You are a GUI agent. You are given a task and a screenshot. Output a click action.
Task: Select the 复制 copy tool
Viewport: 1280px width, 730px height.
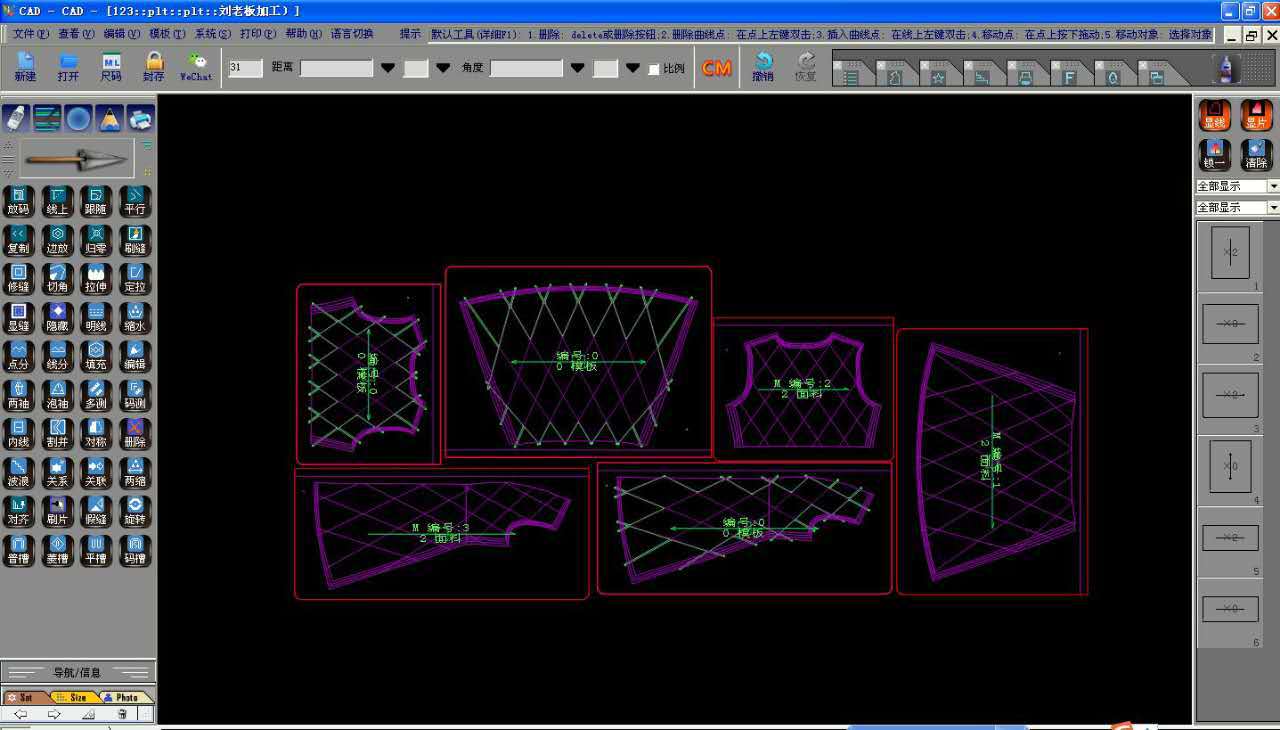(18, 240)
